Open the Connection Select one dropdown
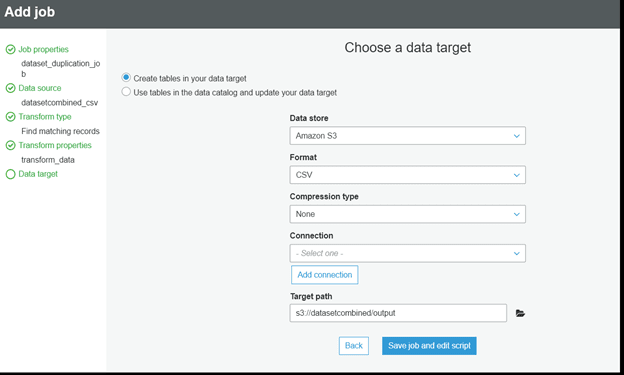Viewport: 624px width, 375px height. pos(408,253)
